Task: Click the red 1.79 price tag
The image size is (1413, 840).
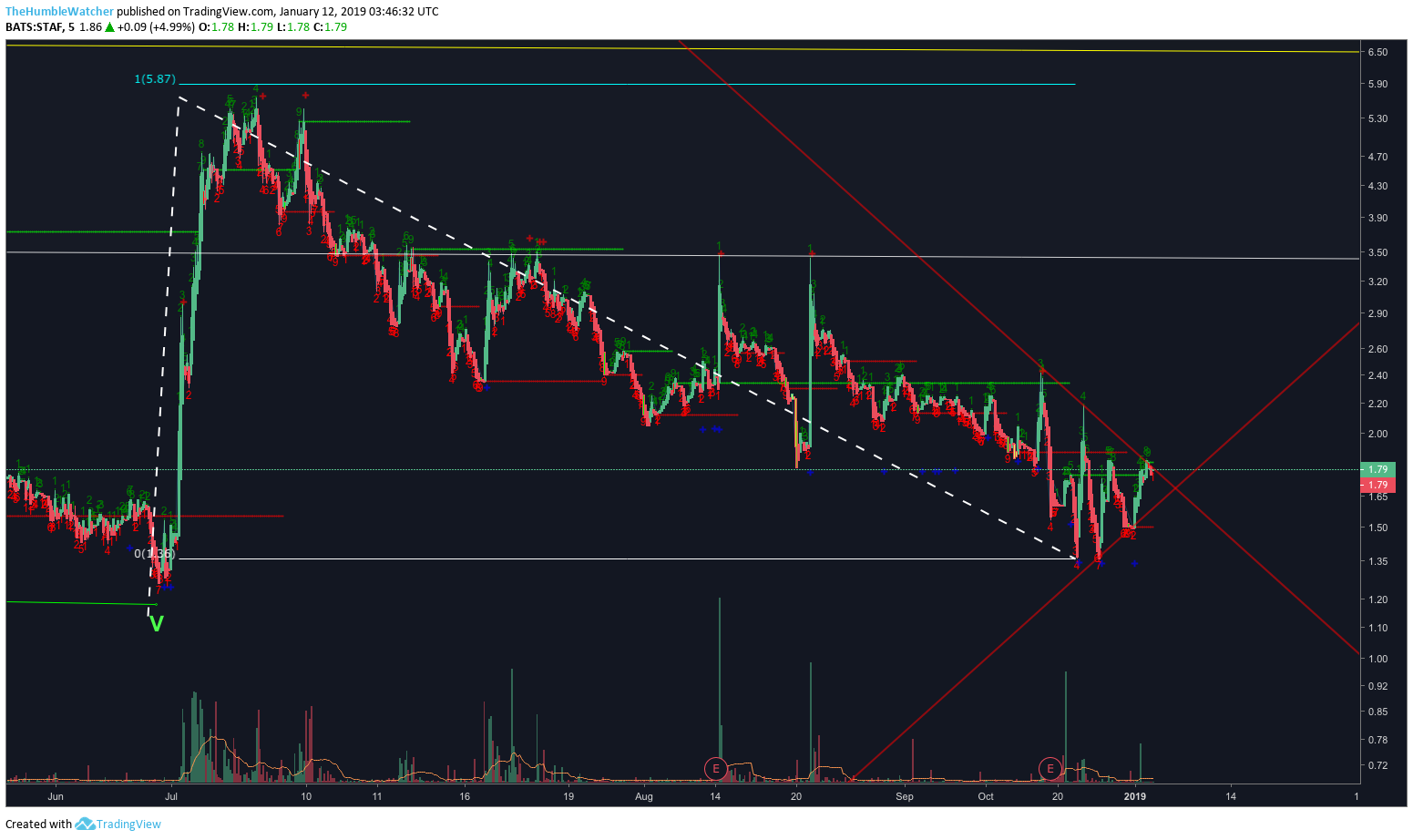Action: coord(1378,485)
